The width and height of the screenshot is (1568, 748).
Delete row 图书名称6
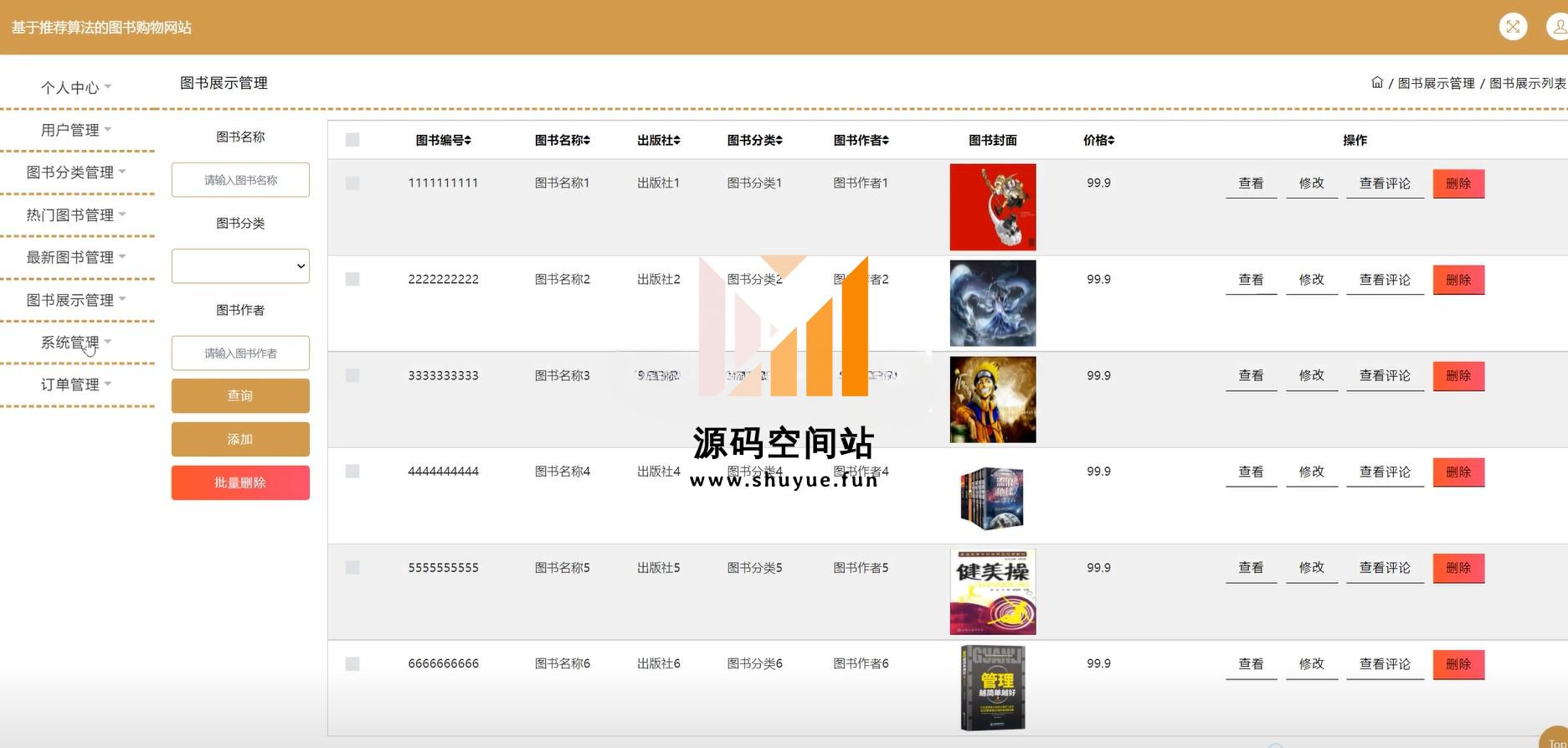[1458, 664]
